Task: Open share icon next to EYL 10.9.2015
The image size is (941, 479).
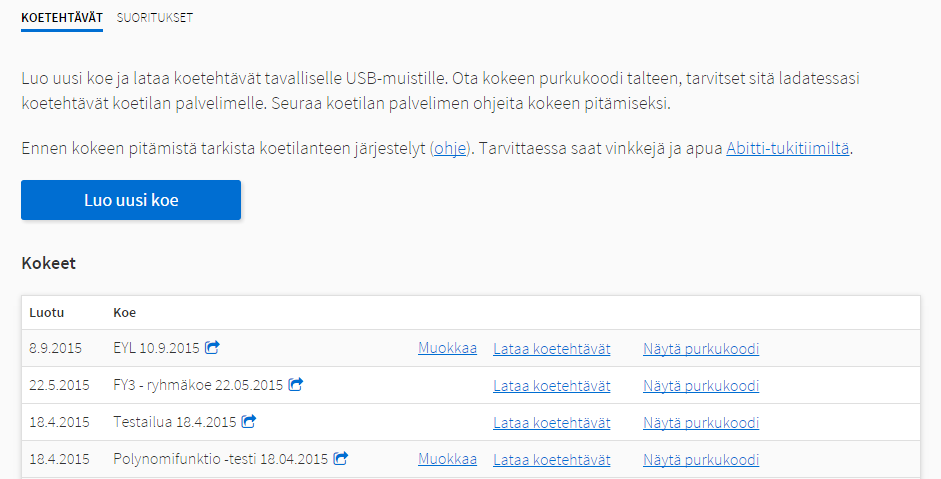Action: [x=212, y=348]
